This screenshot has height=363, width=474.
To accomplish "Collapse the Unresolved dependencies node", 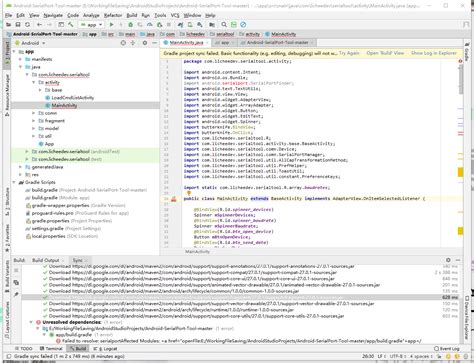I will tap(31, 322).
